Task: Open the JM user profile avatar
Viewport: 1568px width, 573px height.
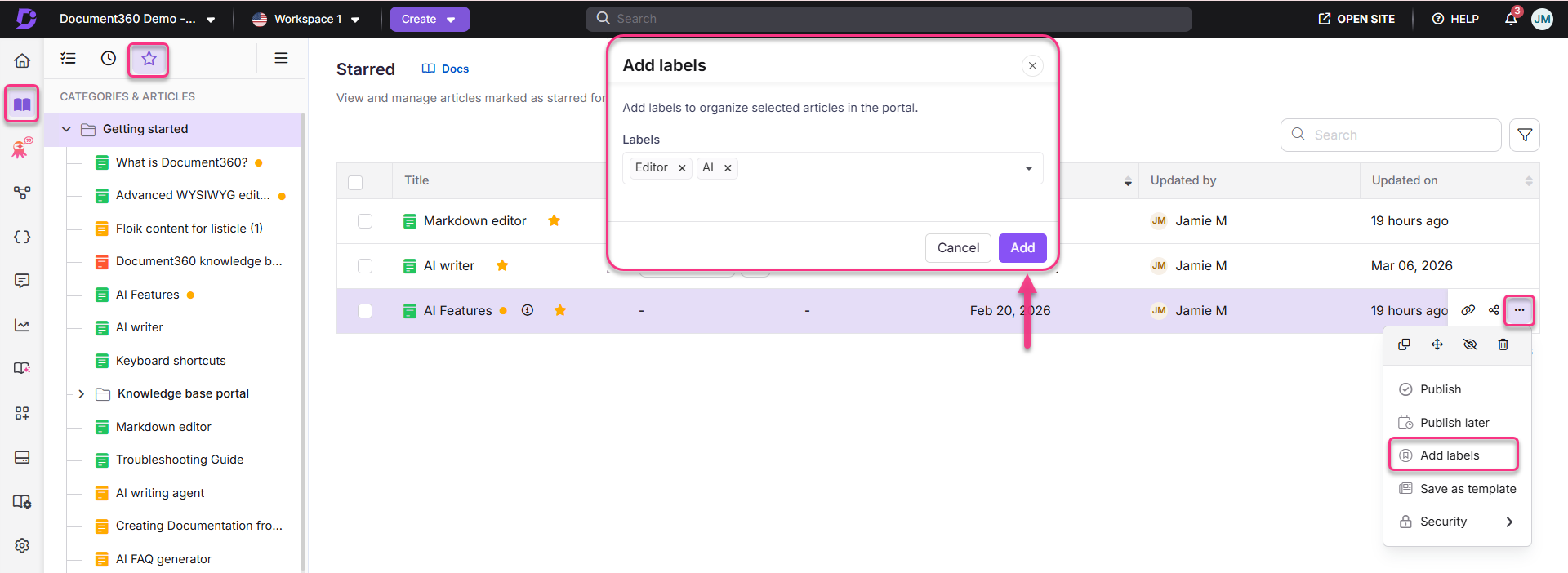Action: (x=1542, y=19)
